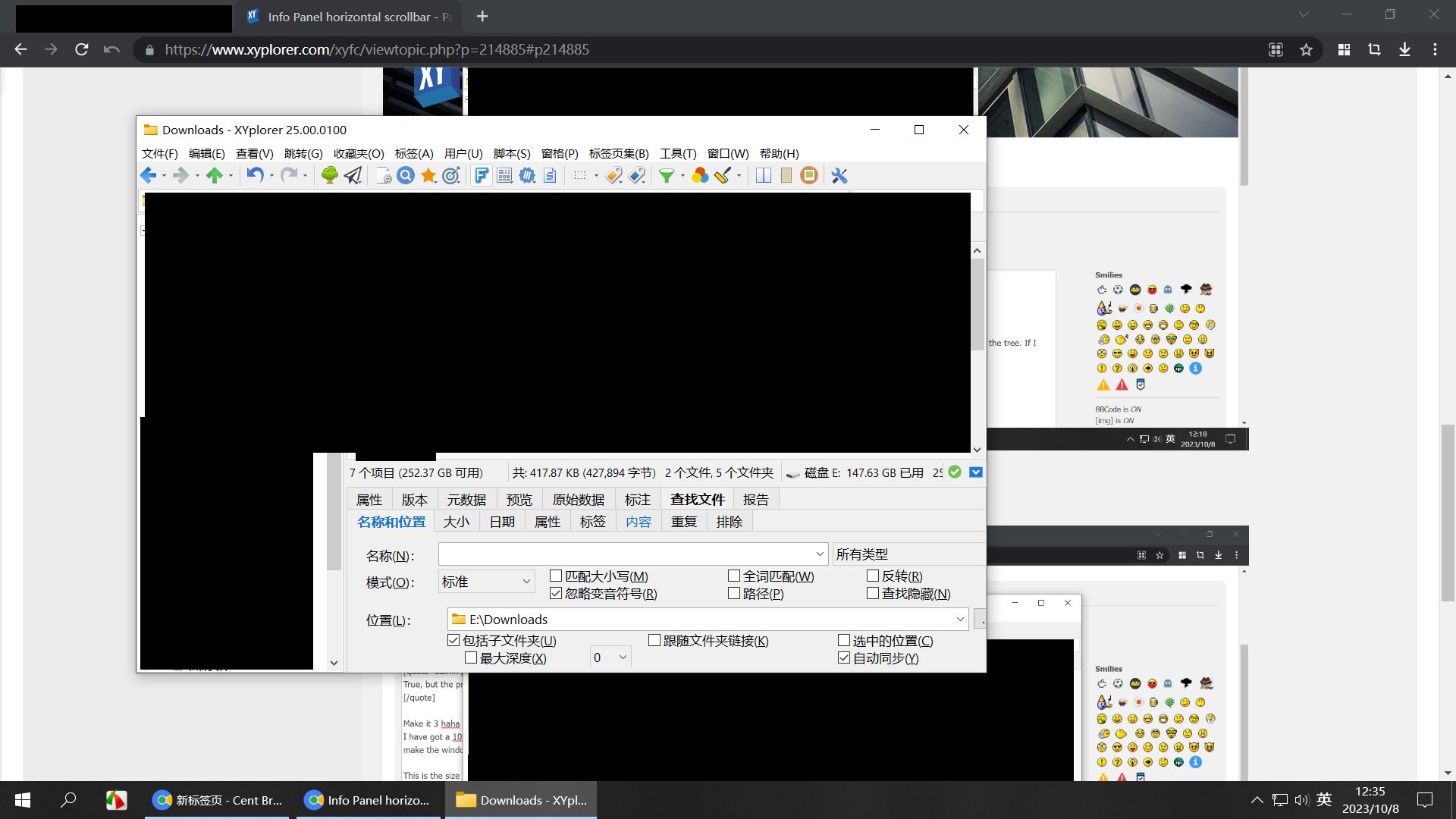The width and height of the screenshot is (1456, 819).
Task: Click the blue magnifier Find Files icon
Action: click(x=406, y=176)
